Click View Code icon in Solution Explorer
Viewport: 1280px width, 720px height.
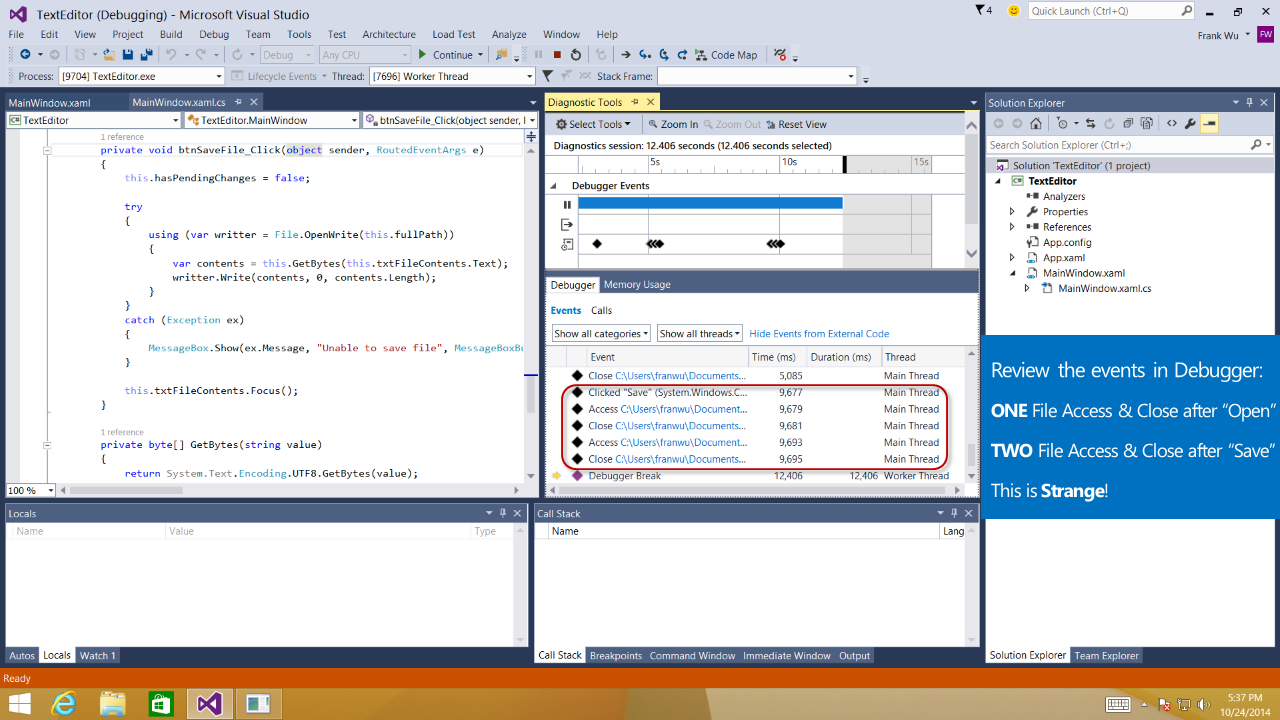point(1171,124)
